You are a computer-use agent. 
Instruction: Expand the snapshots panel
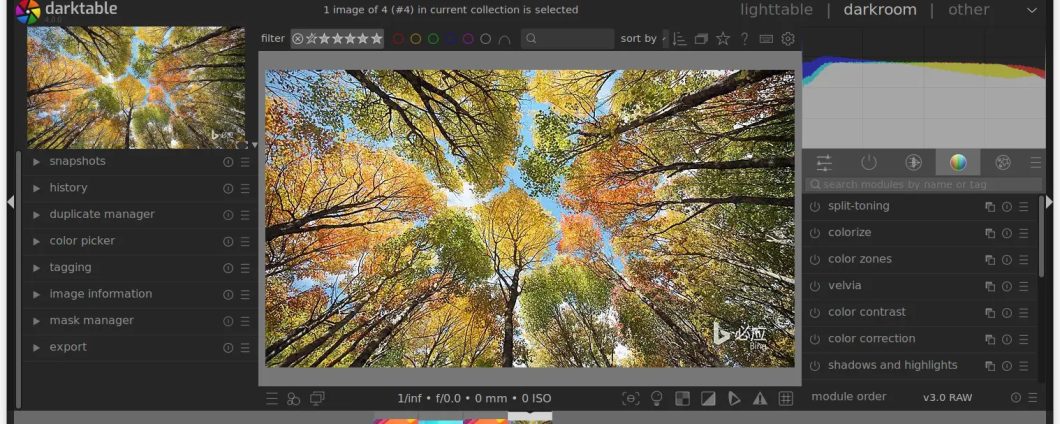[x=77, y=161]
